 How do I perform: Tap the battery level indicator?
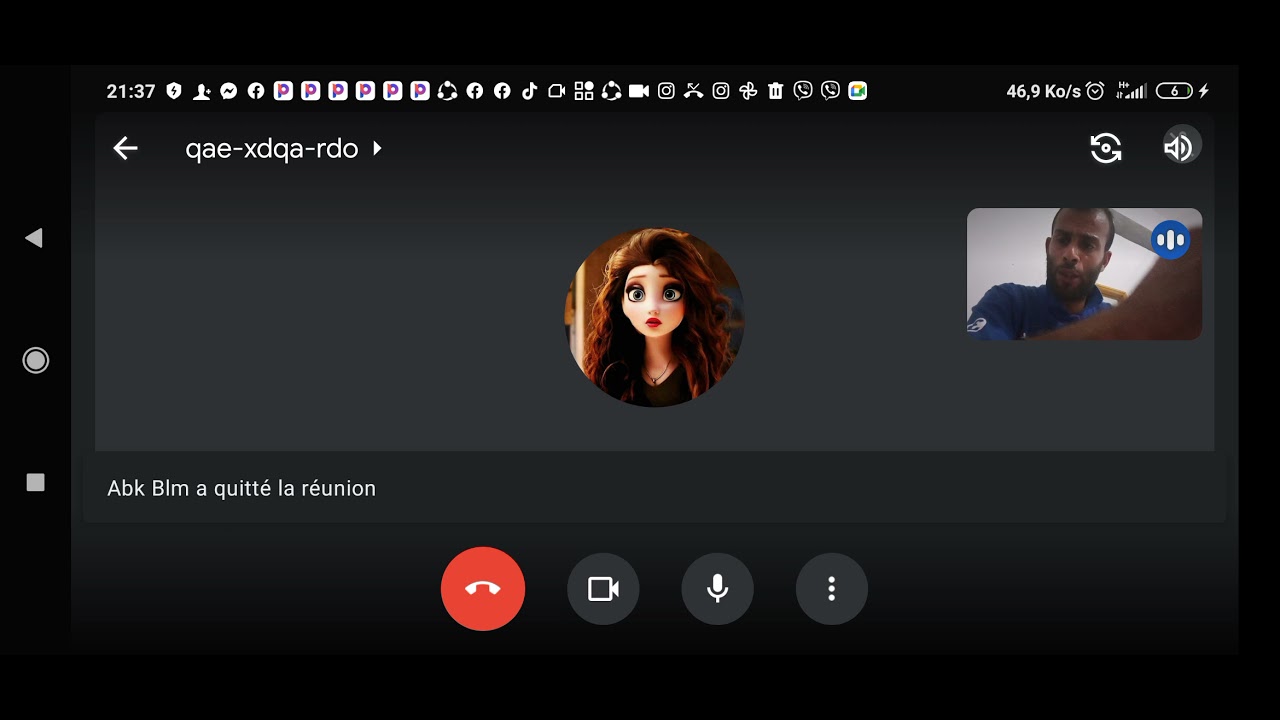tap(1174, 91)
